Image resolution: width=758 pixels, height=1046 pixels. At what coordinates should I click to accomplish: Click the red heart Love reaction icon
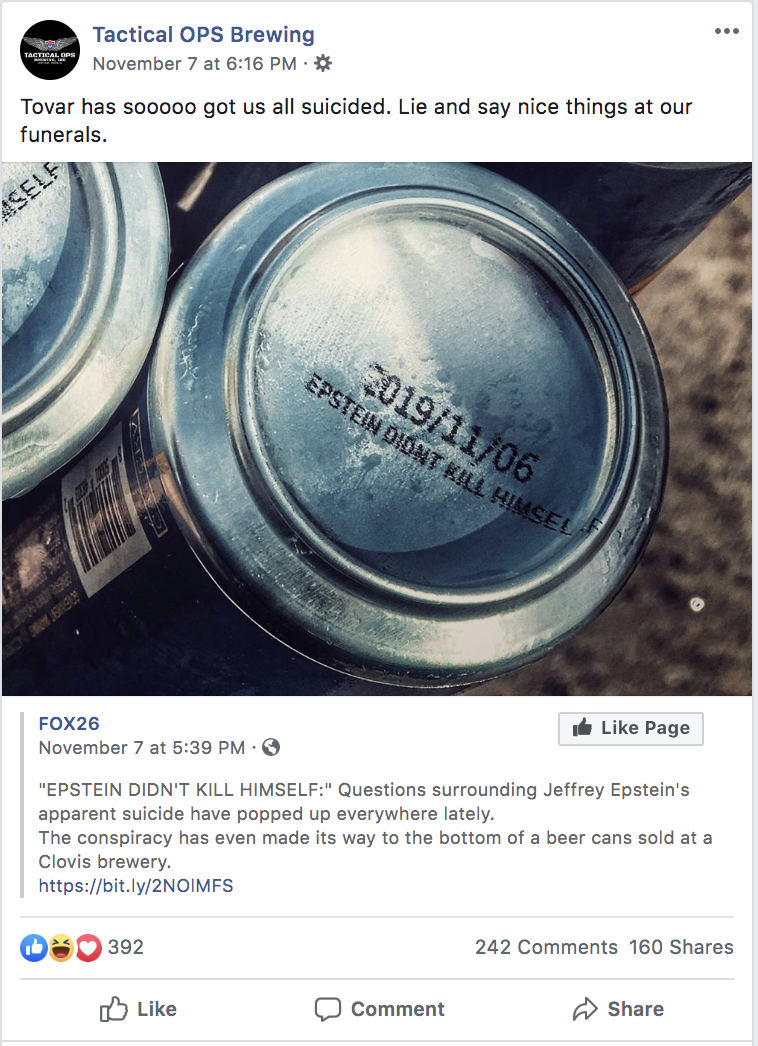click(x=88, y=947)
